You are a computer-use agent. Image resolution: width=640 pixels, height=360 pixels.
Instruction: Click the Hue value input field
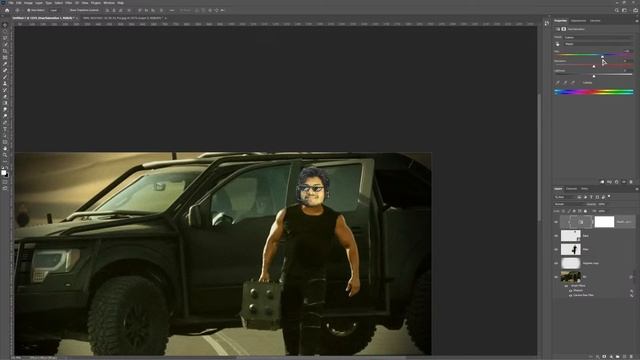coord(627,51)
